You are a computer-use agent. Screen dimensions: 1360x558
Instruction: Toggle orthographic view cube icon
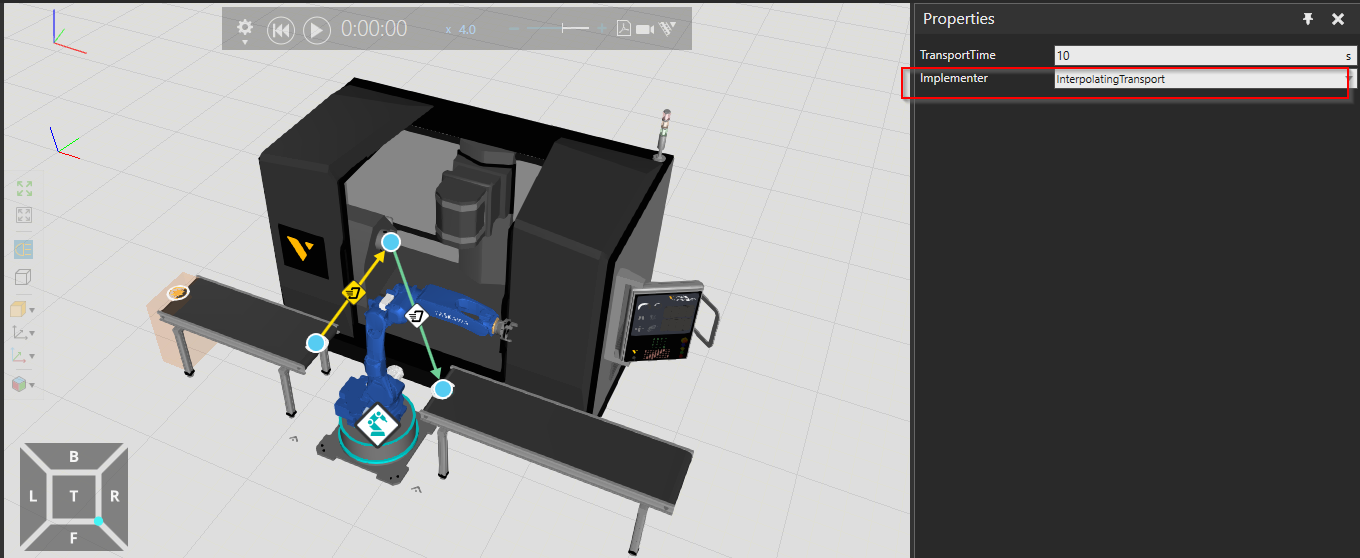[24, 277]
